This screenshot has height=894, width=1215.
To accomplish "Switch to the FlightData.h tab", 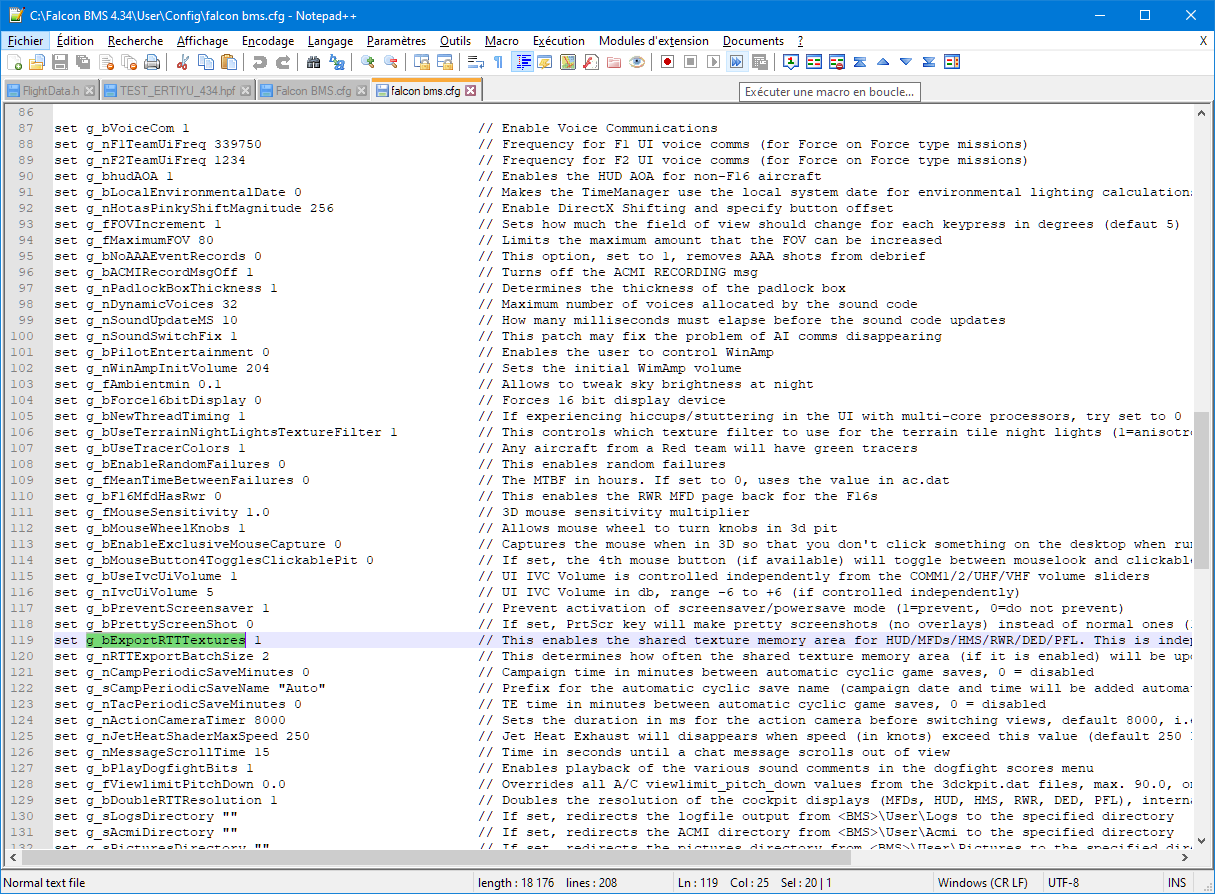I will click(x=51, y=91).
